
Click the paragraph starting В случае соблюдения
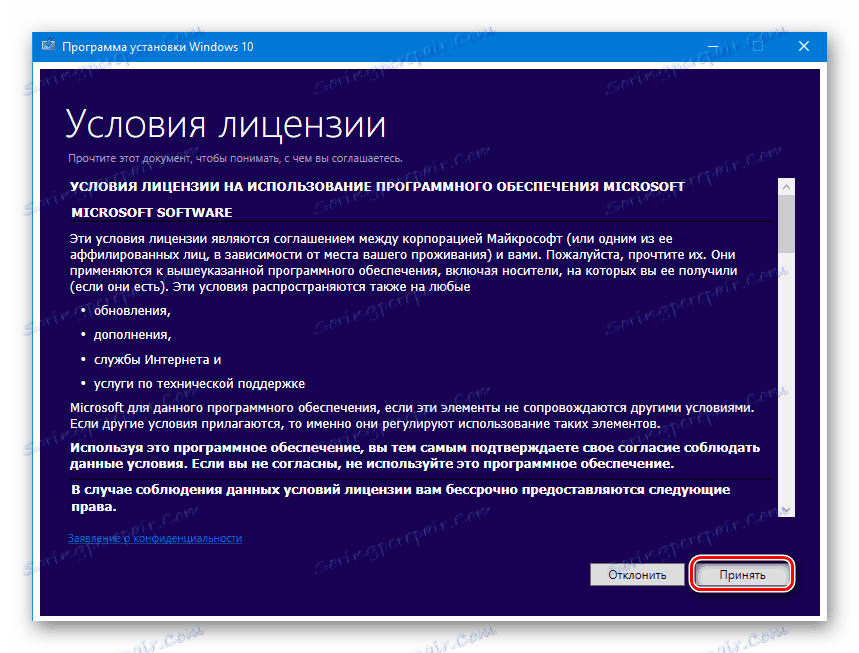(x=400, y=498)
